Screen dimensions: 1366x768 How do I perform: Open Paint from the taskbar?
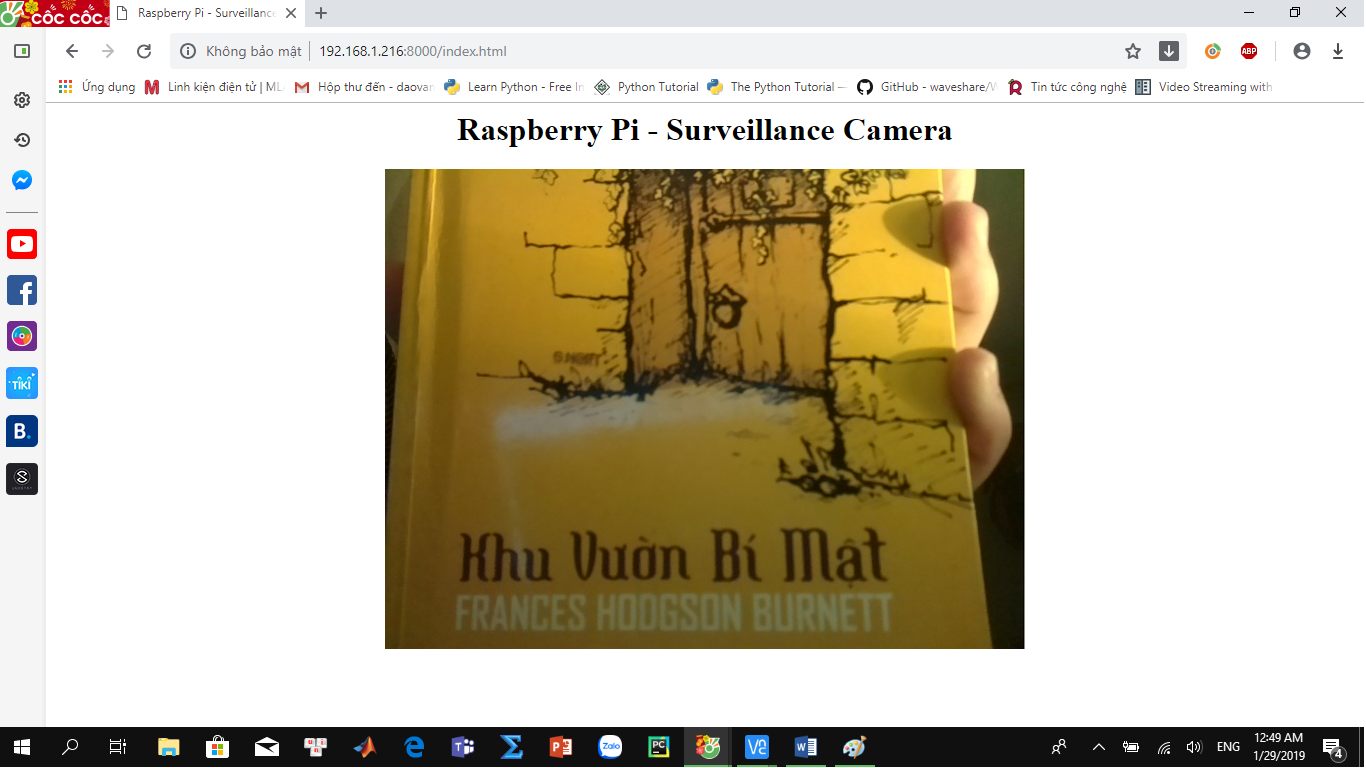click(x=854, y=747)
